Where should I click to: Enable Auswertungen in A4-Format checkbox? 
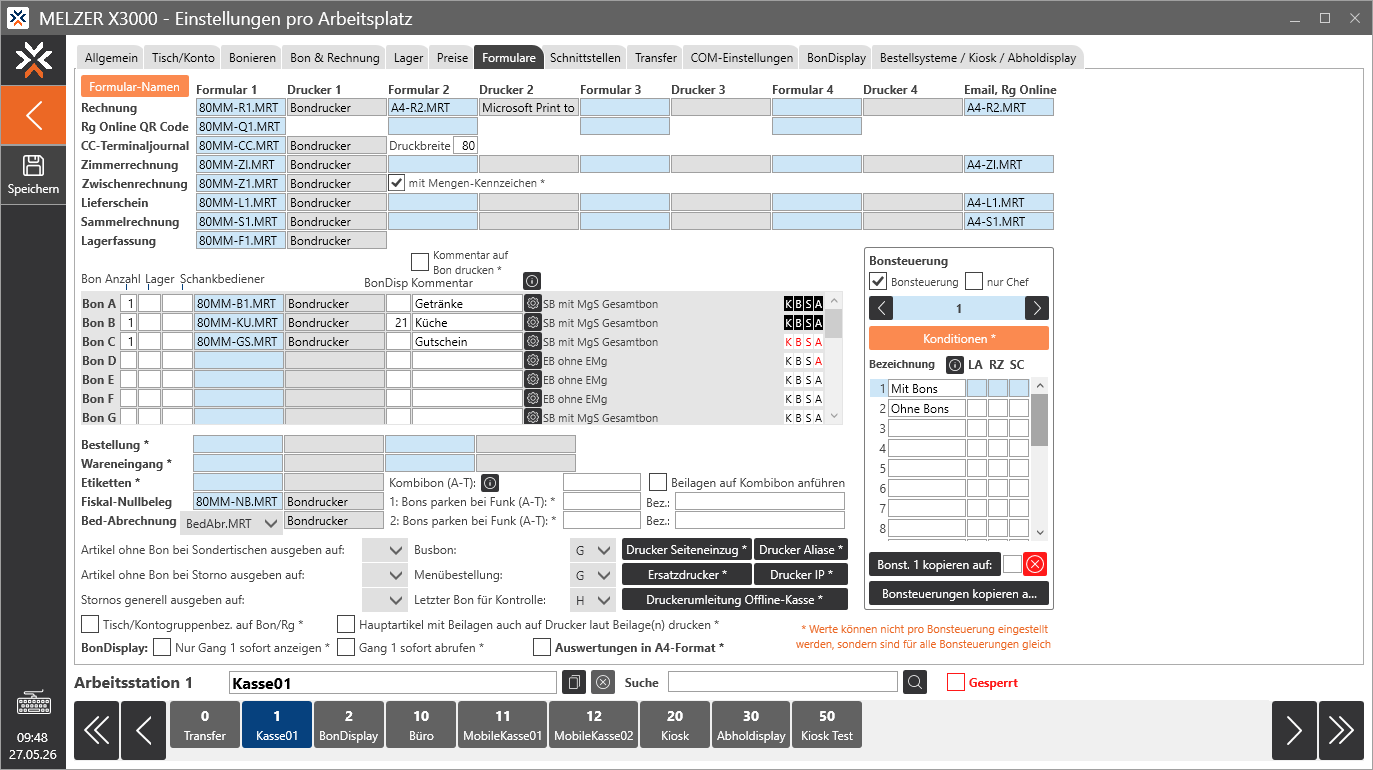541,647
